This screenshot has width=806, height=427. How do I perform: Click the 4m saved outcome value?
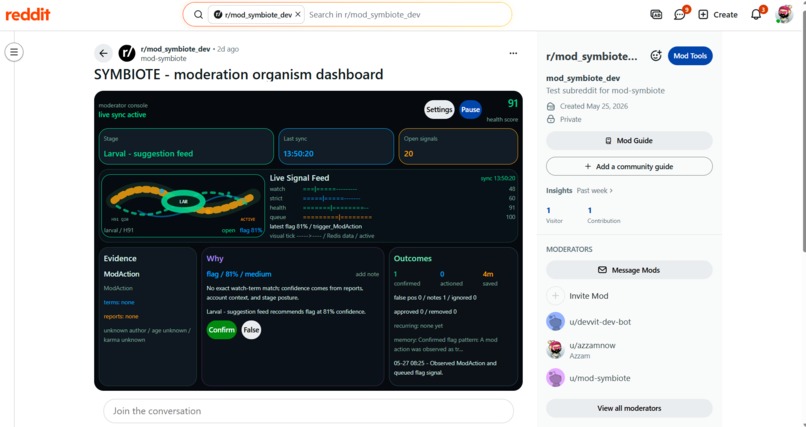pyautogui.click(x=488, y=274)
